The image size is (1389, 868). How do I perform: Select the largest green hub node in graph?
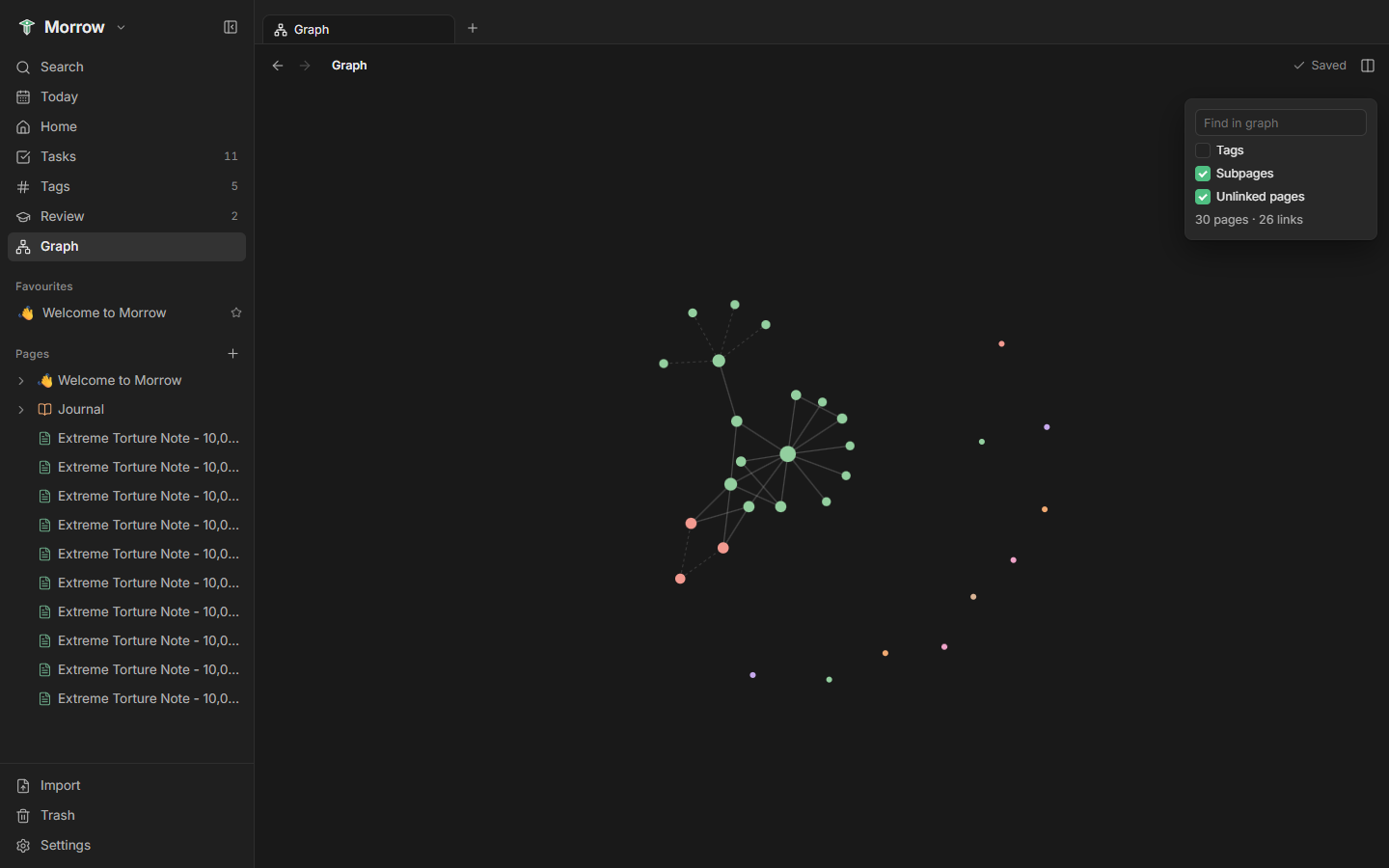tap(788, 453)
